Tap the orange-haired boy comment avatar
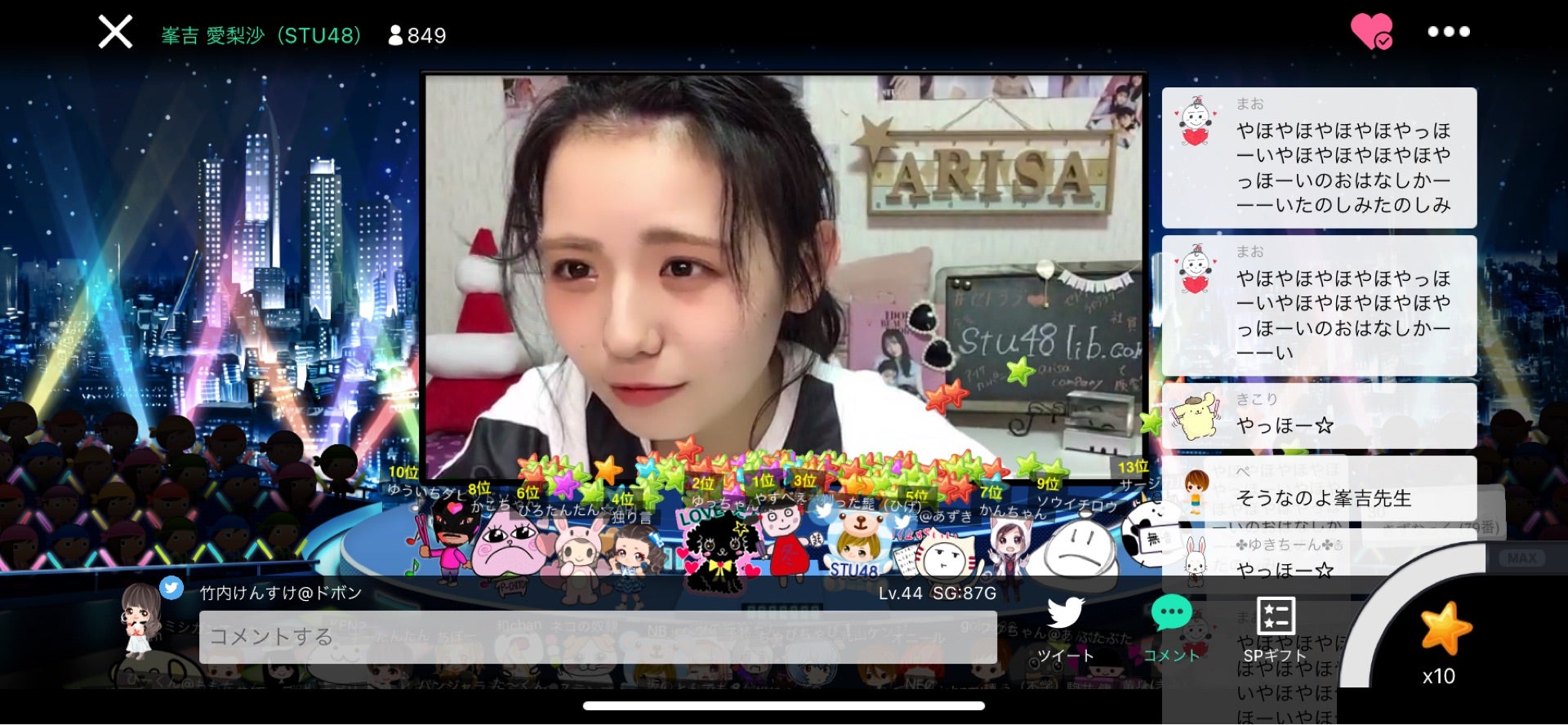 click(x=1196, y=490)
